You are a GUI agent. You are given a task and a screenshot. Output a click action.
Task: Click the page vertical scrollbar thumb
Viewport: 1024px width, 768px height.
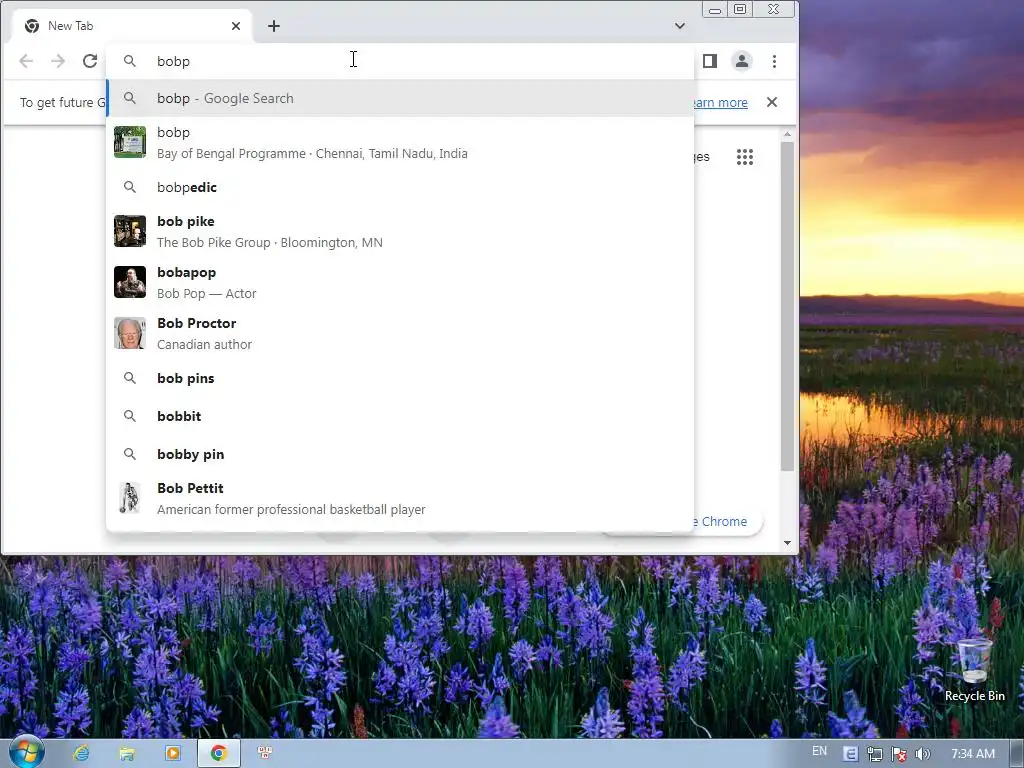pyautogui.click(x=787, y=306)
